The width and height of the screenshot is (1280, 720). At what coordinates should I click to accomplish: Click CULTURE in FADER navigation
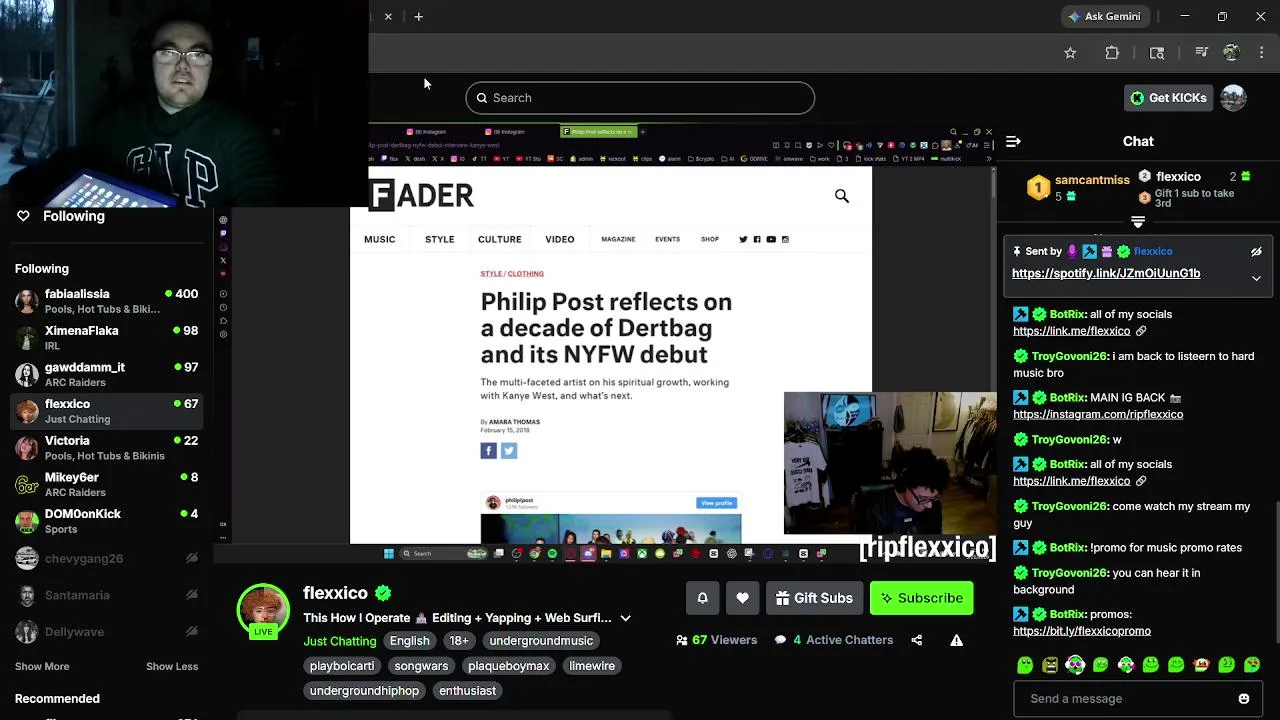pos(500,240)
